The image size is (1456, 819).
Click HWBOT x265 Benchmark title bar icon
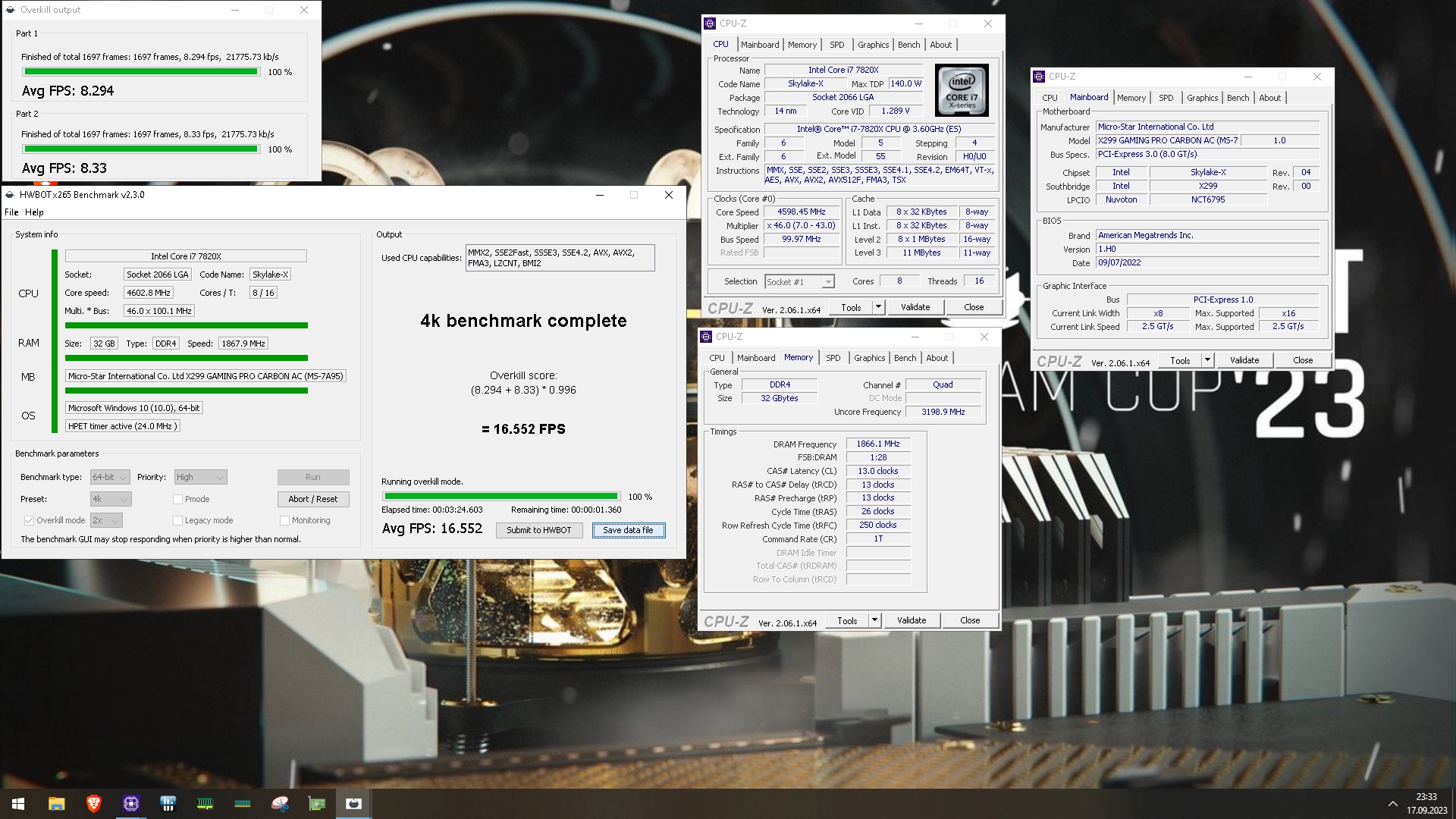10,195
